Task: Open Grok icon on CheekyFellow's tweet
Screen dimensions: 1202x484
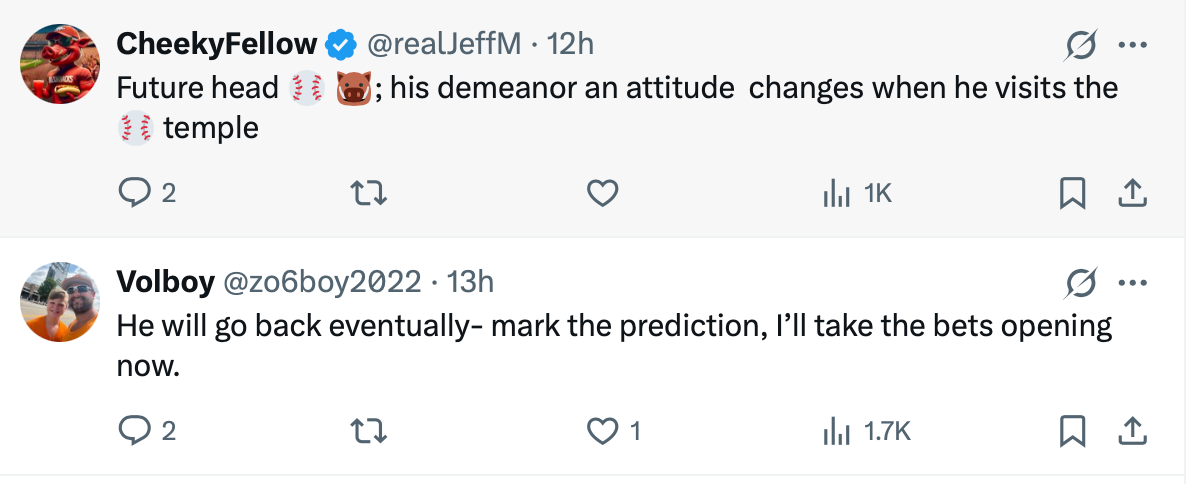Action: click(1082, 45)
